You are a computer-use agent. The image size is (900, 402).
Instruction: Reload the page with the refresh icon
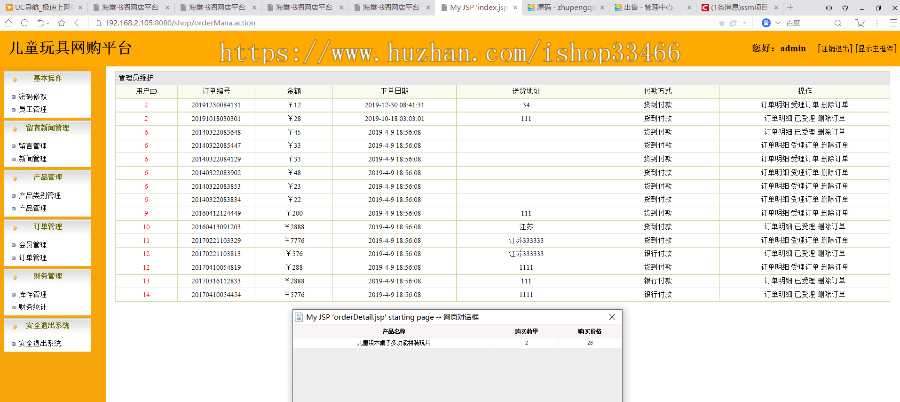(24, 22)
